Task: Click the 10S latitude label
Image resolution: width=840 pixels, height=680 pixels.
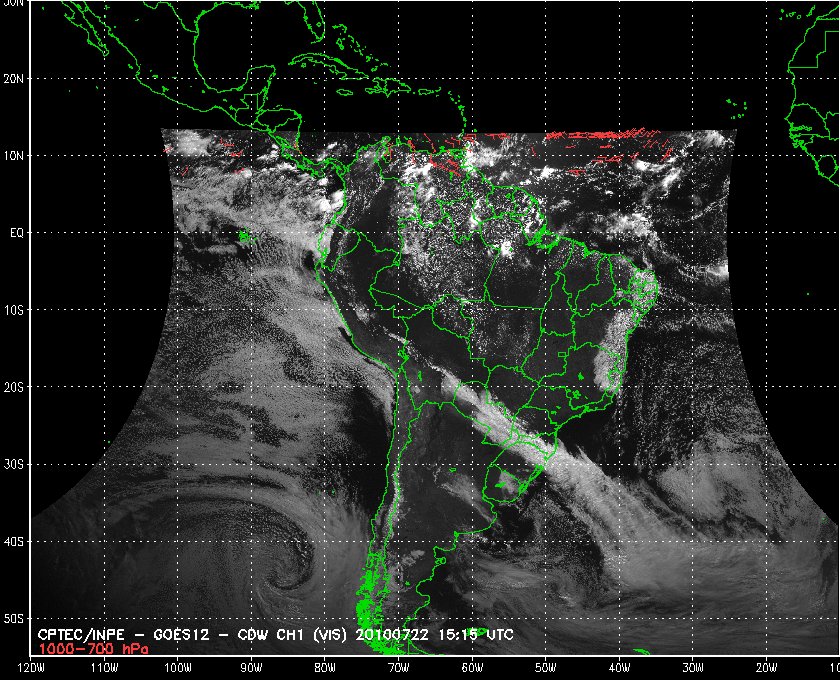Action: tap(13, 310)
